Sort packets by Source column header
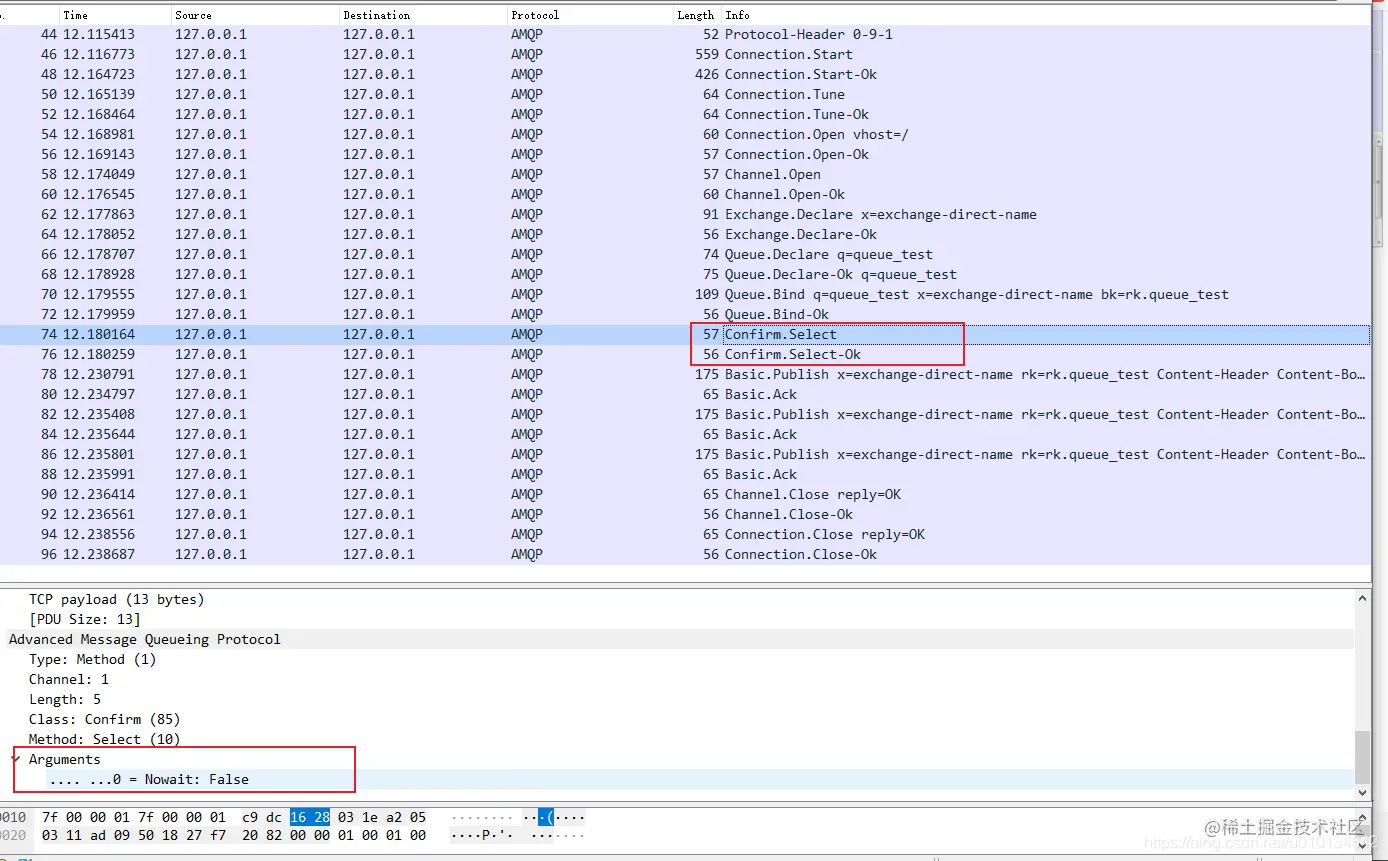This screenshot has width=1388, height=861. coord(254,15)
